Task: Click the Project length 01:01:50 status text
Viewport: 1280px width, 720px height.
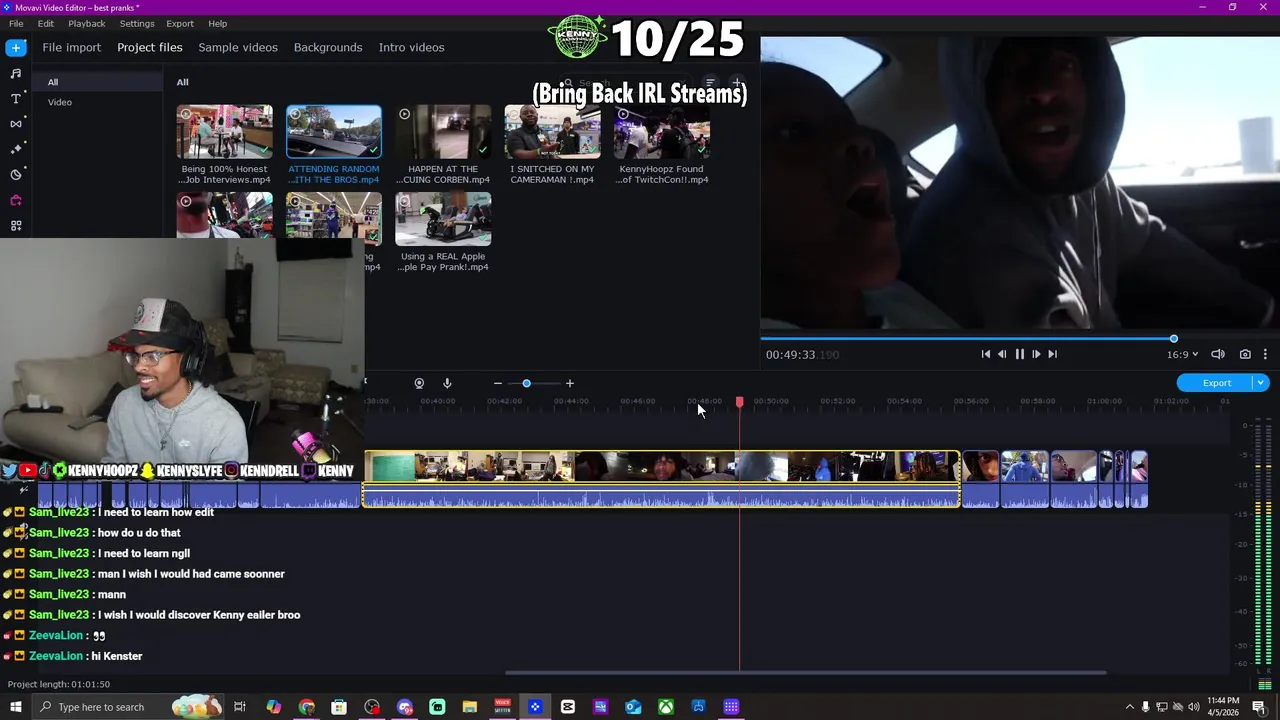Action: click(59, 684)
